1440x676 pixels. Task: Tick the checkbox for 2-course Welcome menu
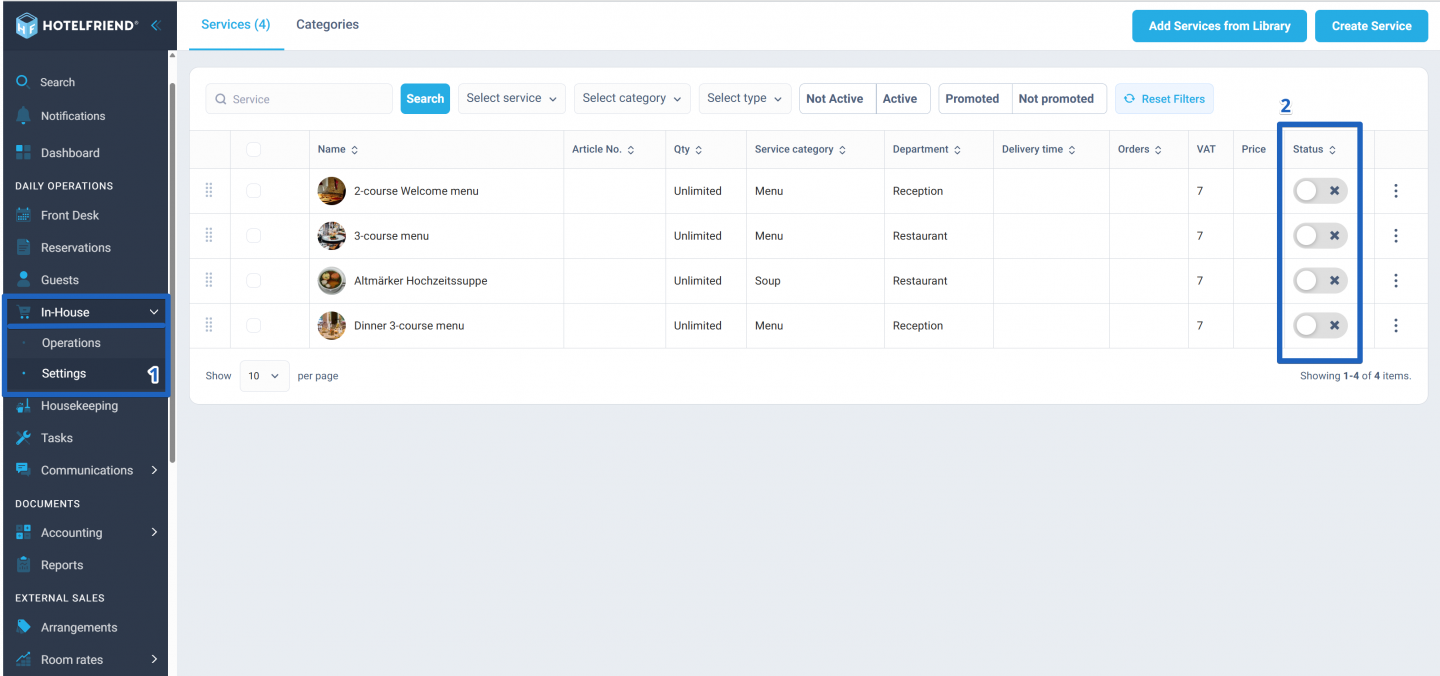253,190
